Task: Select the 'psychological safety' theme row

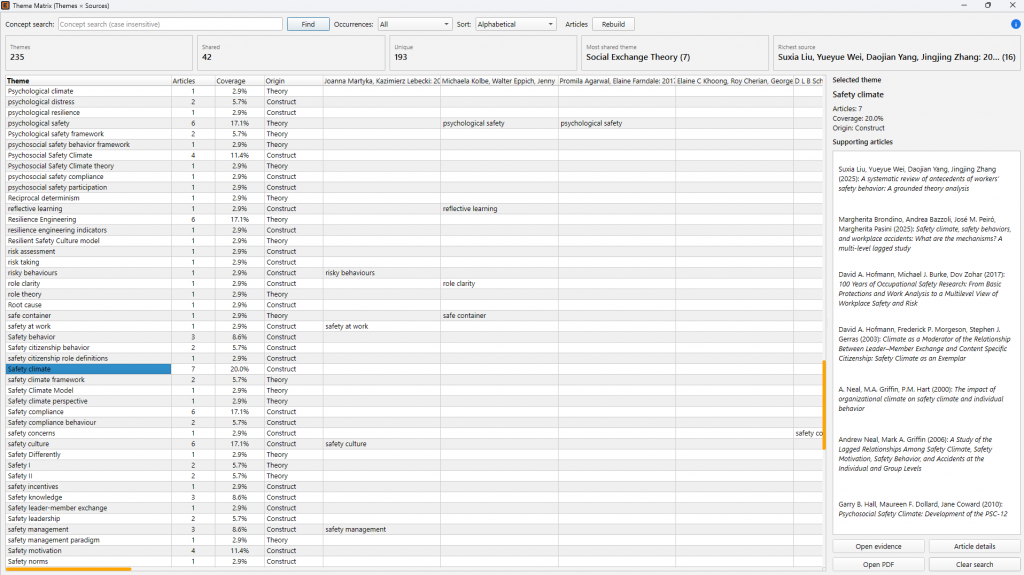Action: pyautogui.click(x=88, y=123)
